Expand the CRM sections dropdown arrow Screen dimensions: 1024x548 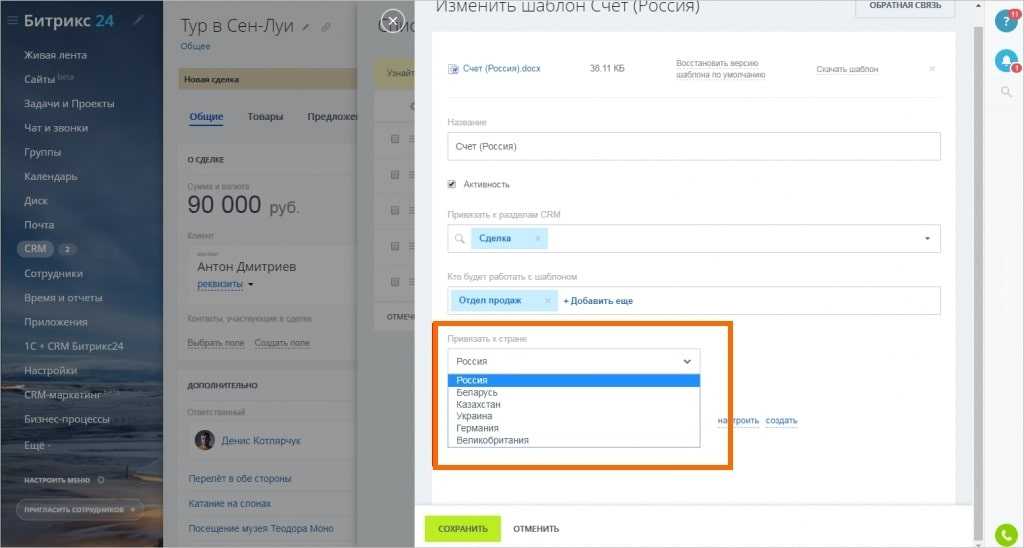pos(926,239)
